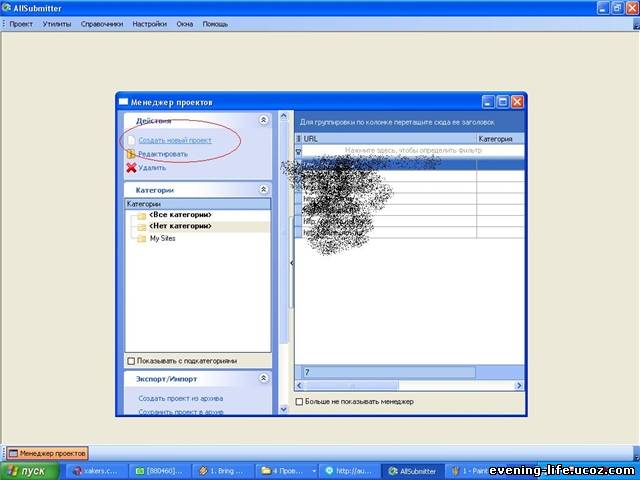Maximize the Менеджер проектов window
The width and height of the screenshot is (640, 480).
pos(503,102)
